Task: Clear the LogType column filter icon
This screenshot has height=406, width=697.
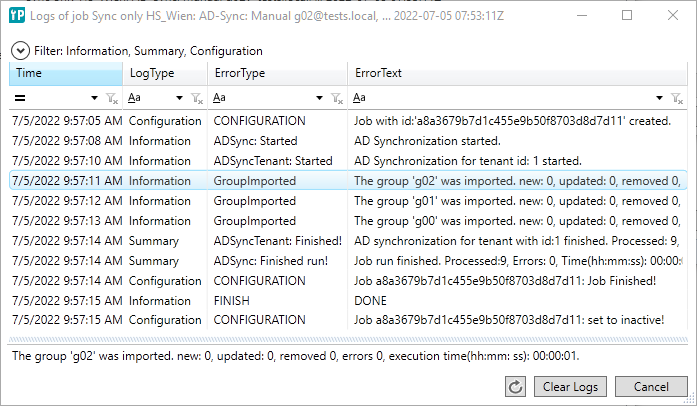Action: [197, 98]
